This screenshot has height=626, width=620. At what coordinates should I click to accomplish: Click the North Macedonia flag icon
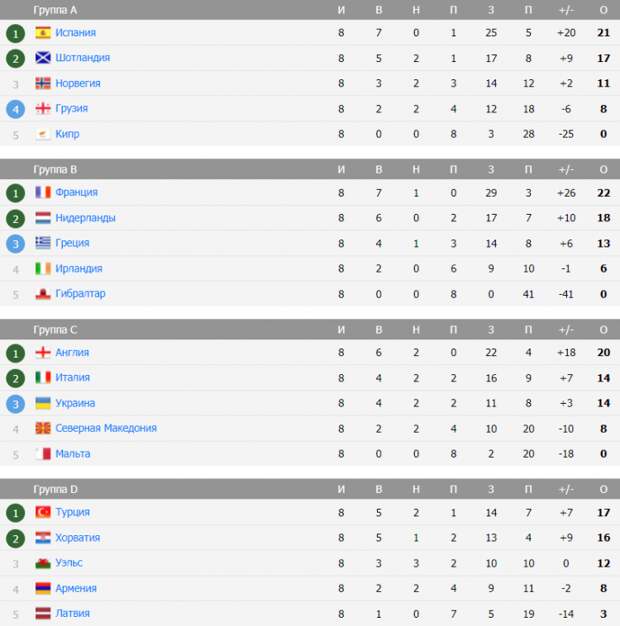[43, 428]
